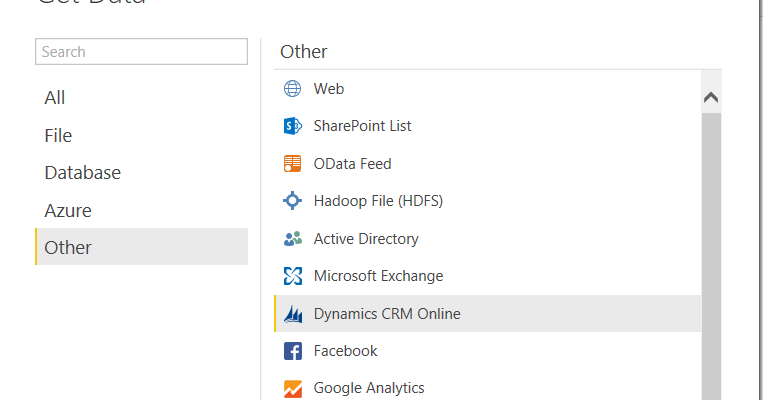Image resolution: width=763 pixels, height=400 pixels.
Task: Click the scroll up arrow
Action: [711, 97]
